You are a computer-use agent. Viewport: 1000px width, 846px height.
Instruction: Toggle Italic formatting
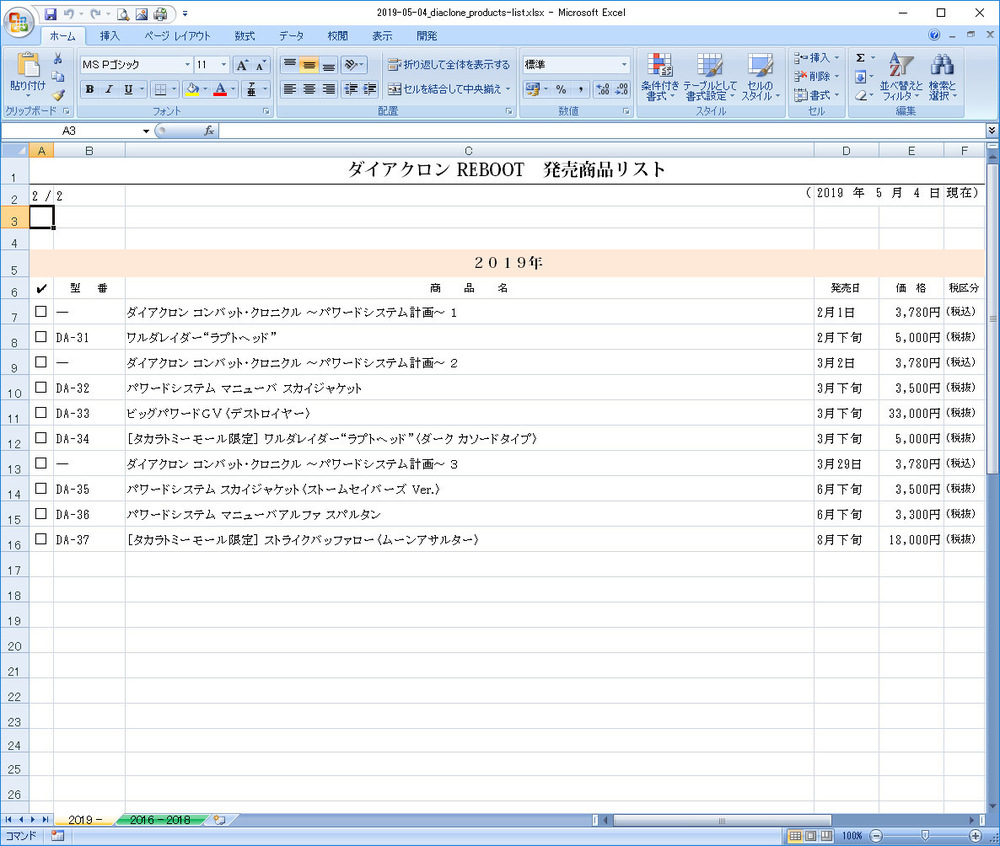(x=109, y=89)
